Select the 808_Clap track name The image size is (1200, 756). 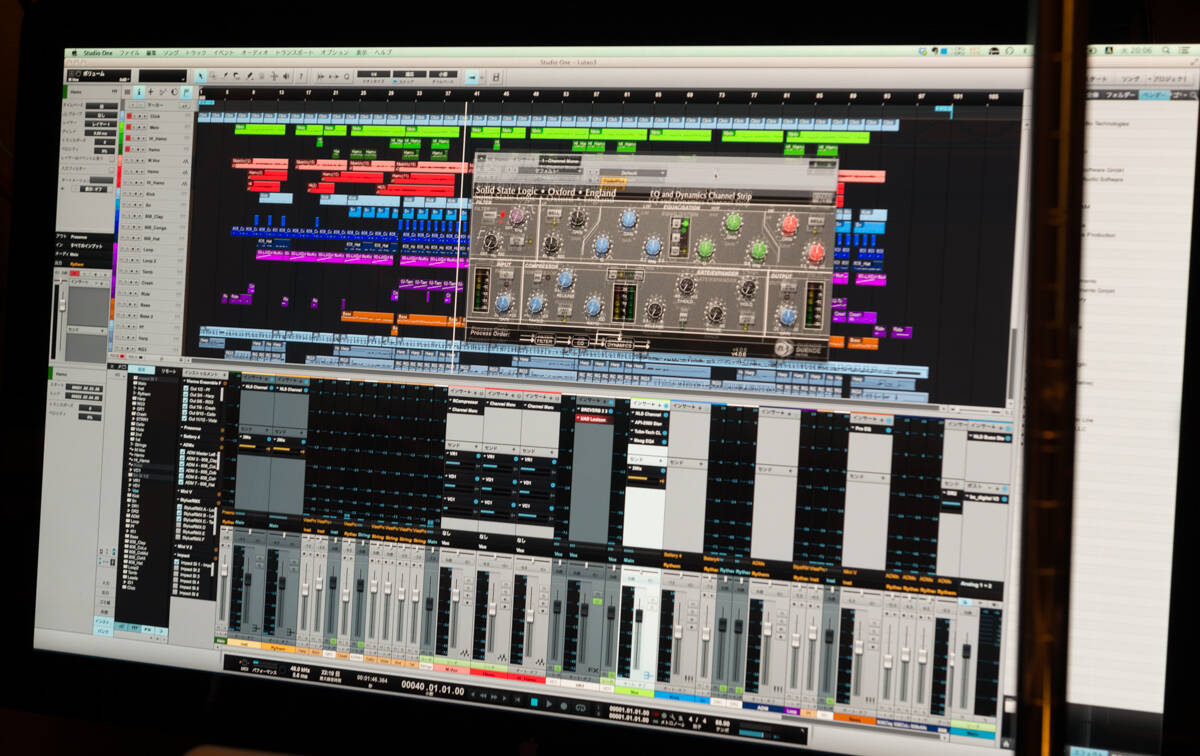153,215
